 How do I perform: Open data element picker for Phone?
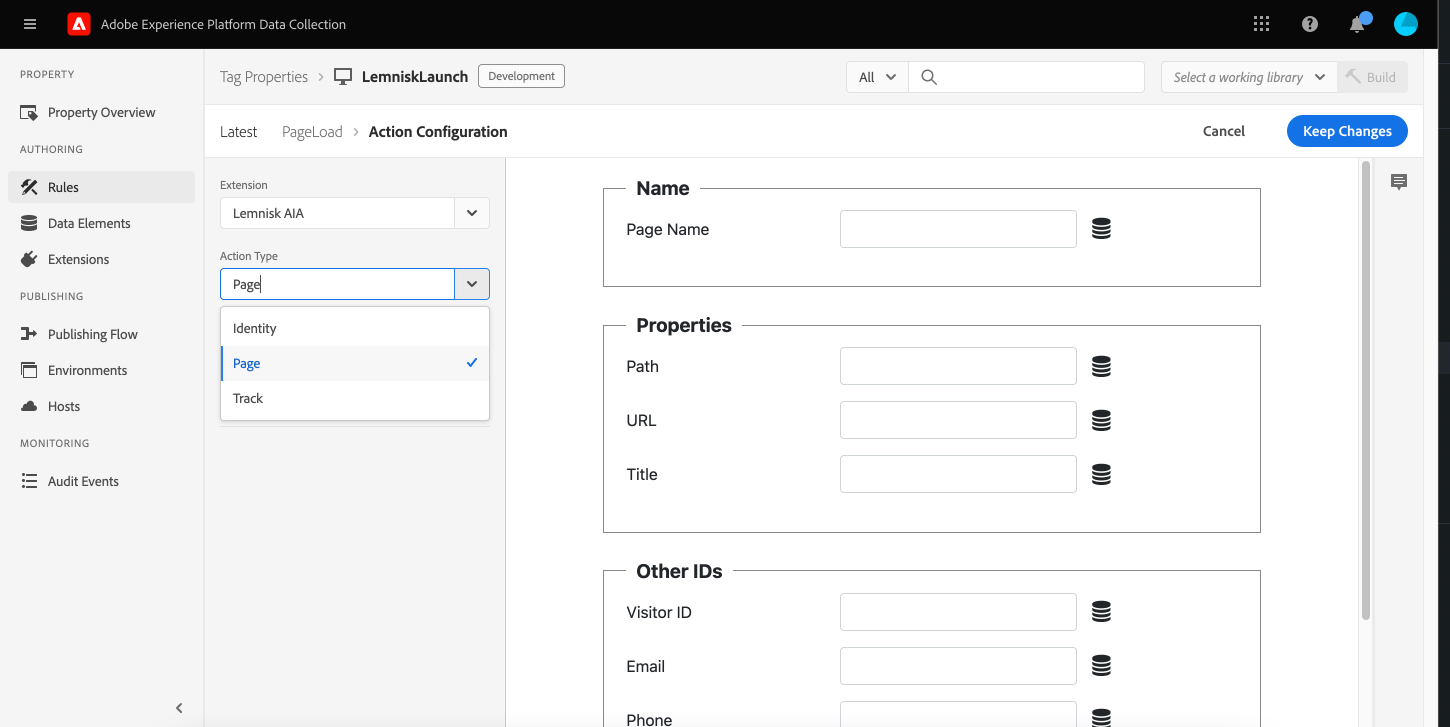click(x=1101, y=717)
